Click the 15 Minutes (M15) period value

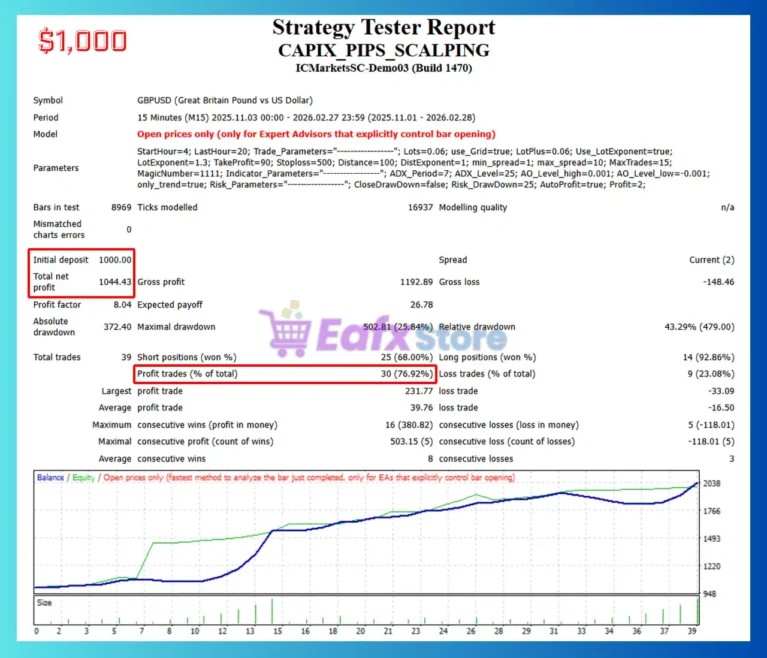click(306, 117)
